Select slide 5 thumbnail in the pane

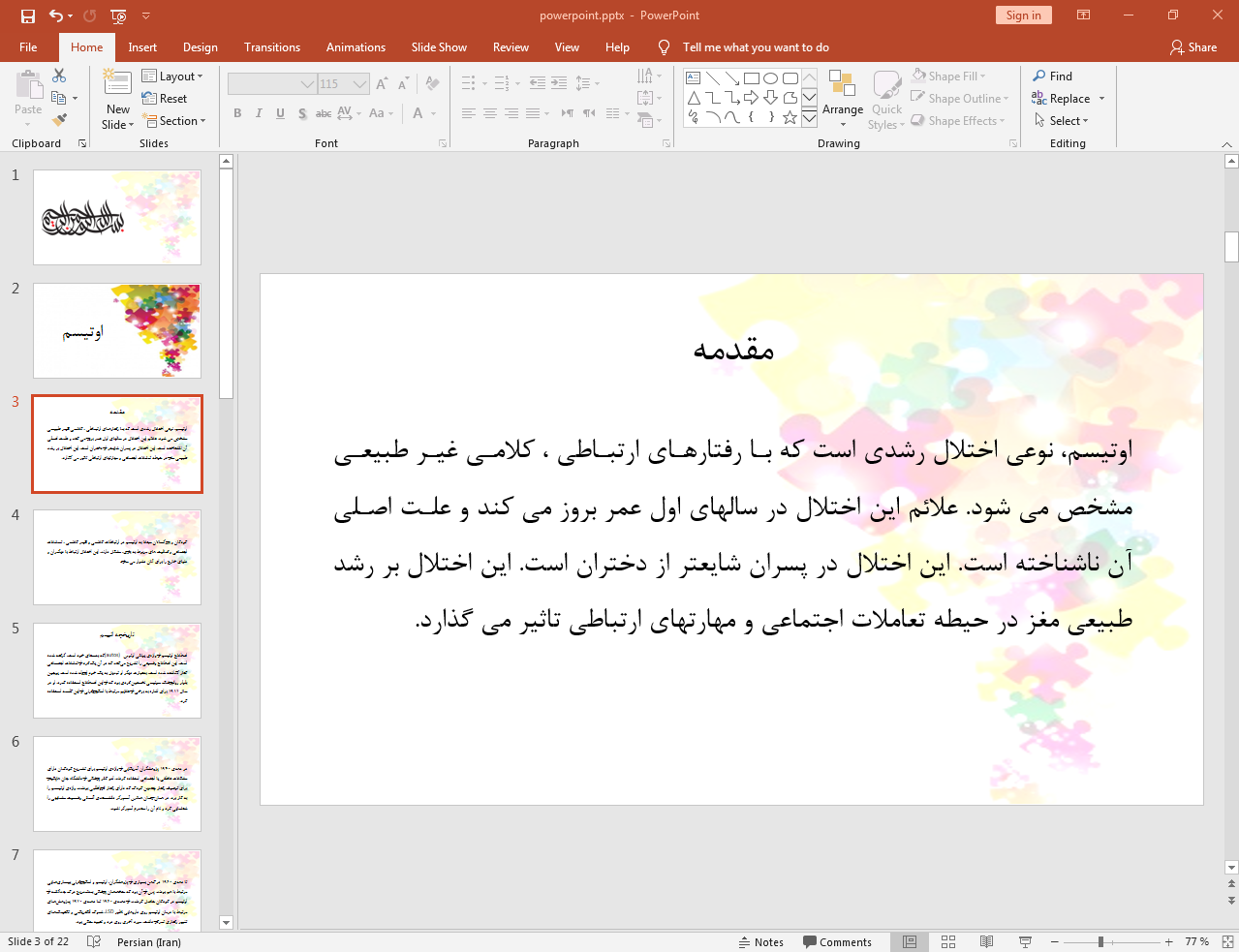click(116, 669)
